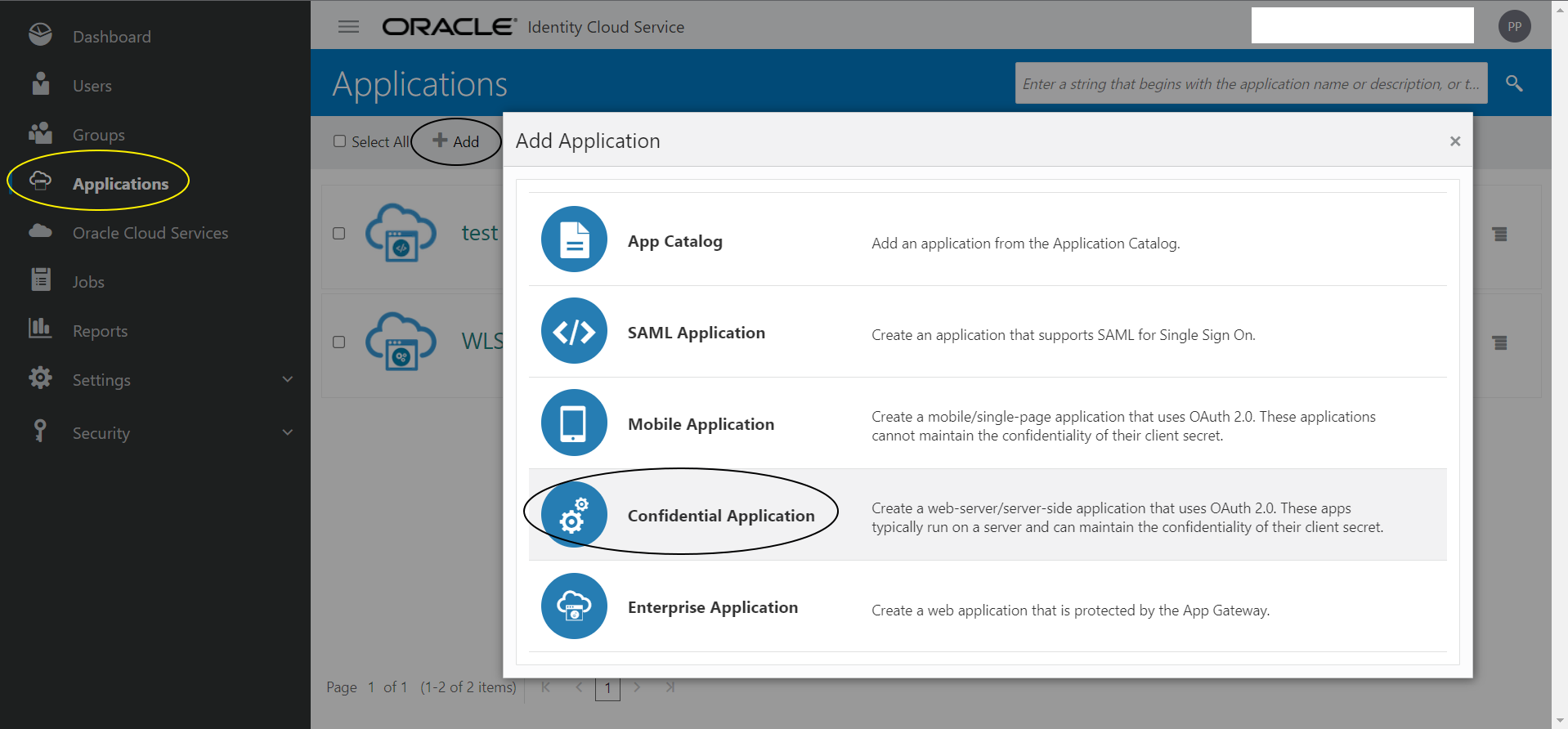Click the Mobile Application tablet icon
This screenshot has width=1568, height=729.
[x=574, y=423]
